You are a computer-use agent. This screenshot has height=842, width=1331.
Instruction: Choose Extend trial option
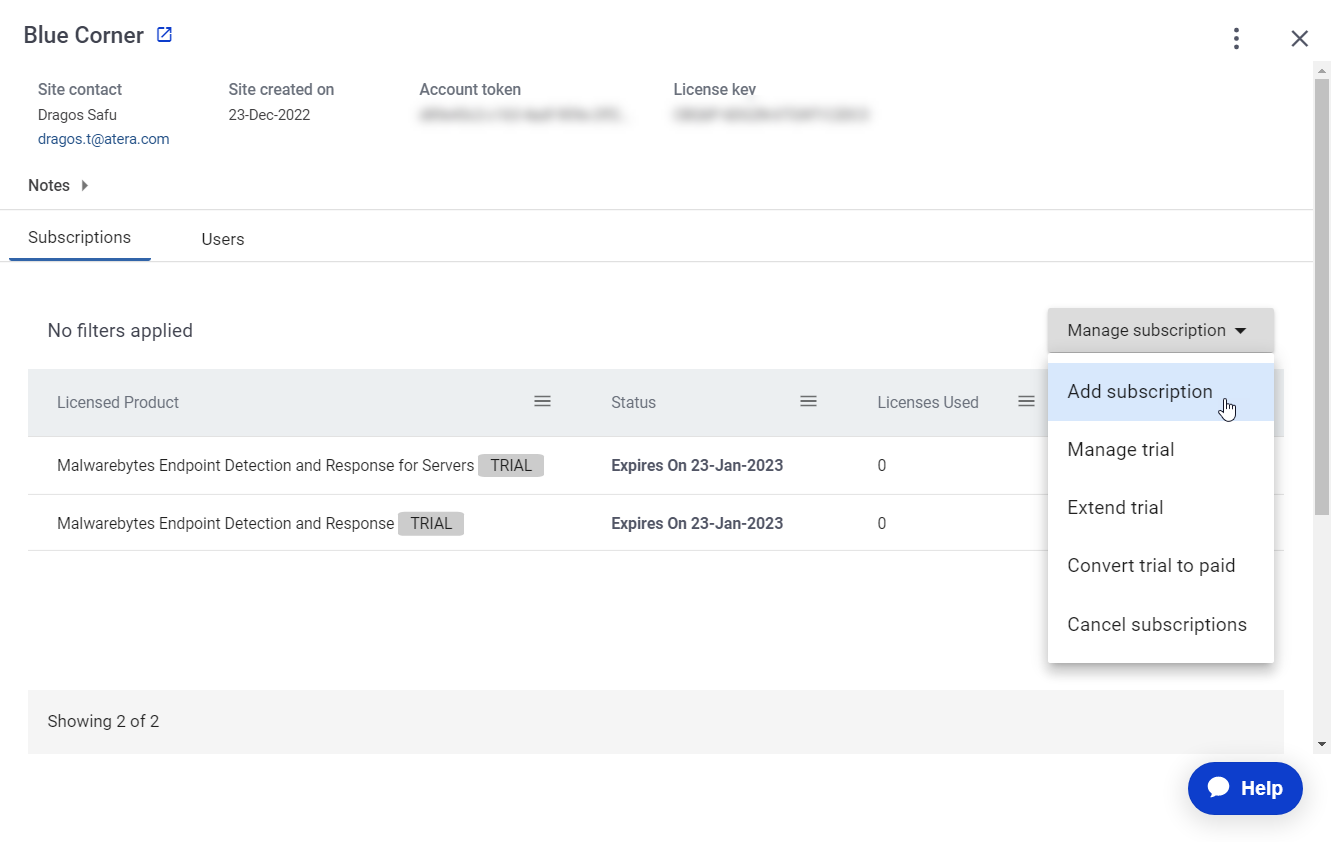point(1161,507)
